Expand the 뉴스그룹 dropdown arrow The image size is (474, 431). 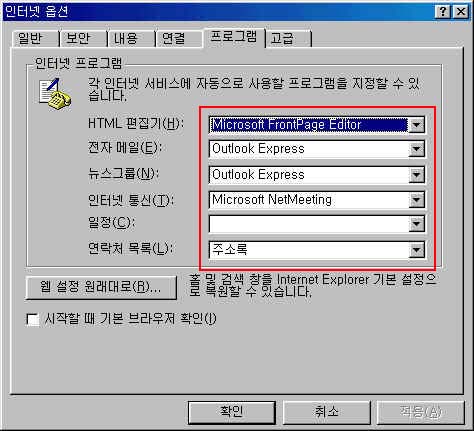(416, 175)
